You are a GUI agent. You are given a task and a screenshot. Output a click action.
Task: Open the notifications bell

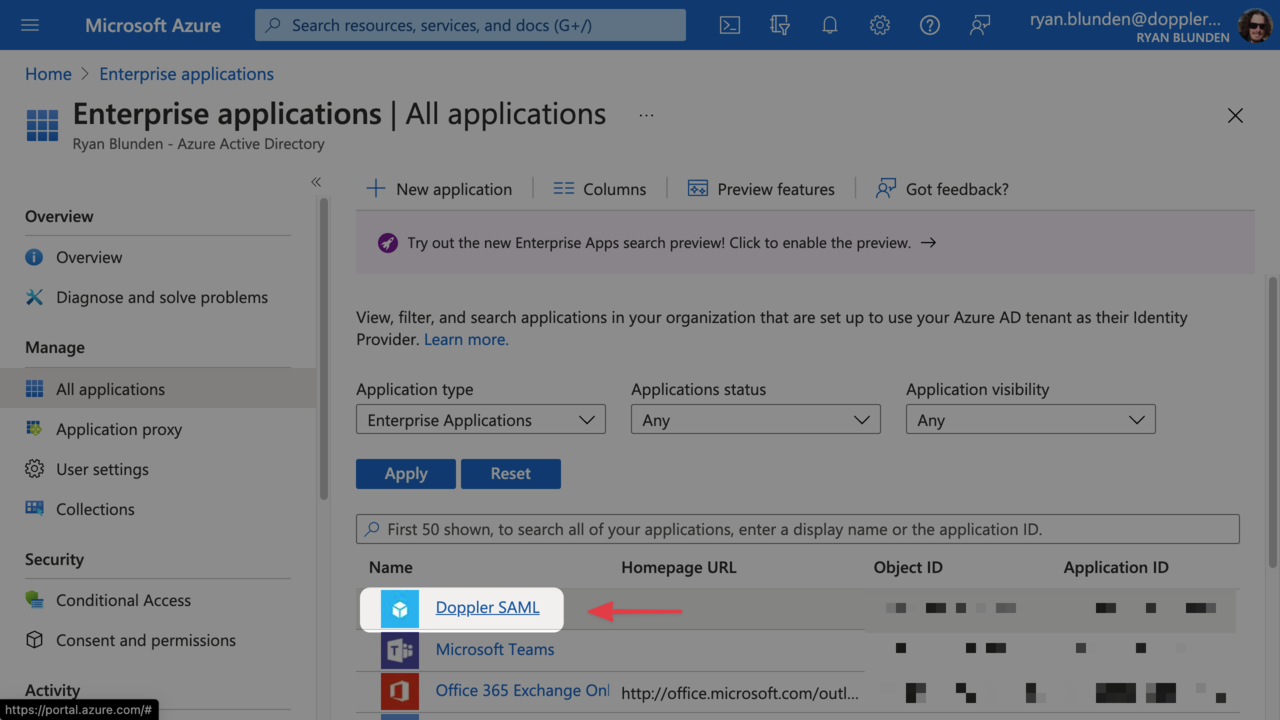tap(830, 25)
